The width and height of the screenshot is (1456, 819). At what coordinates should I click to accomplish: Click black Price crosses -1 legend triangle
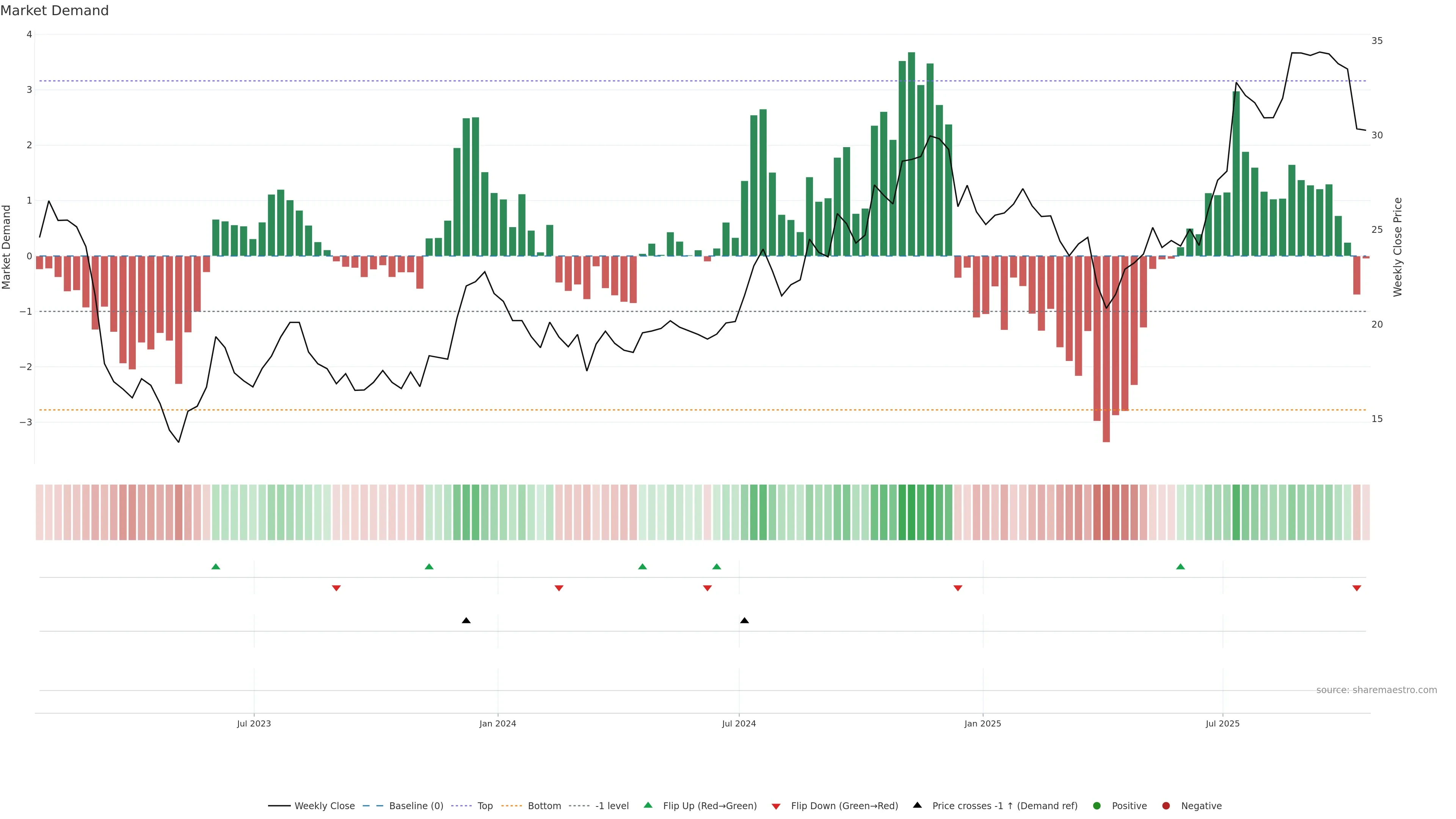[917, 805]
